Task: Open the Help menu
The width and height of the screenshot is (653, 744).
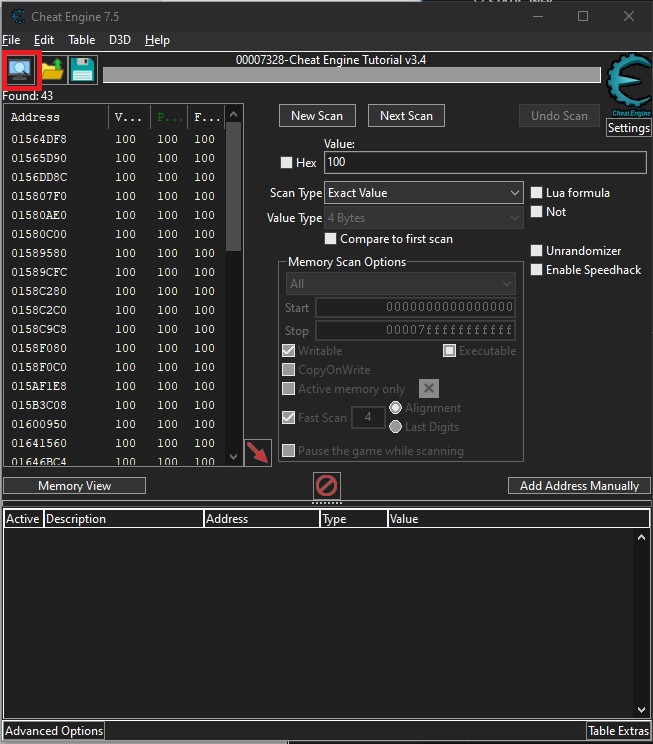Action: point(157,40)
